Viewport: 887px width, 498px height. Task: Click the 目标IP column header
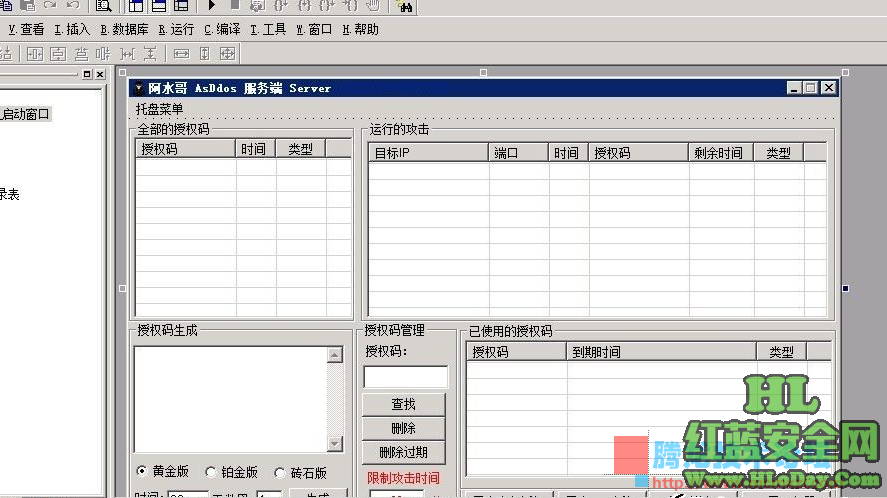coord(429,153)
